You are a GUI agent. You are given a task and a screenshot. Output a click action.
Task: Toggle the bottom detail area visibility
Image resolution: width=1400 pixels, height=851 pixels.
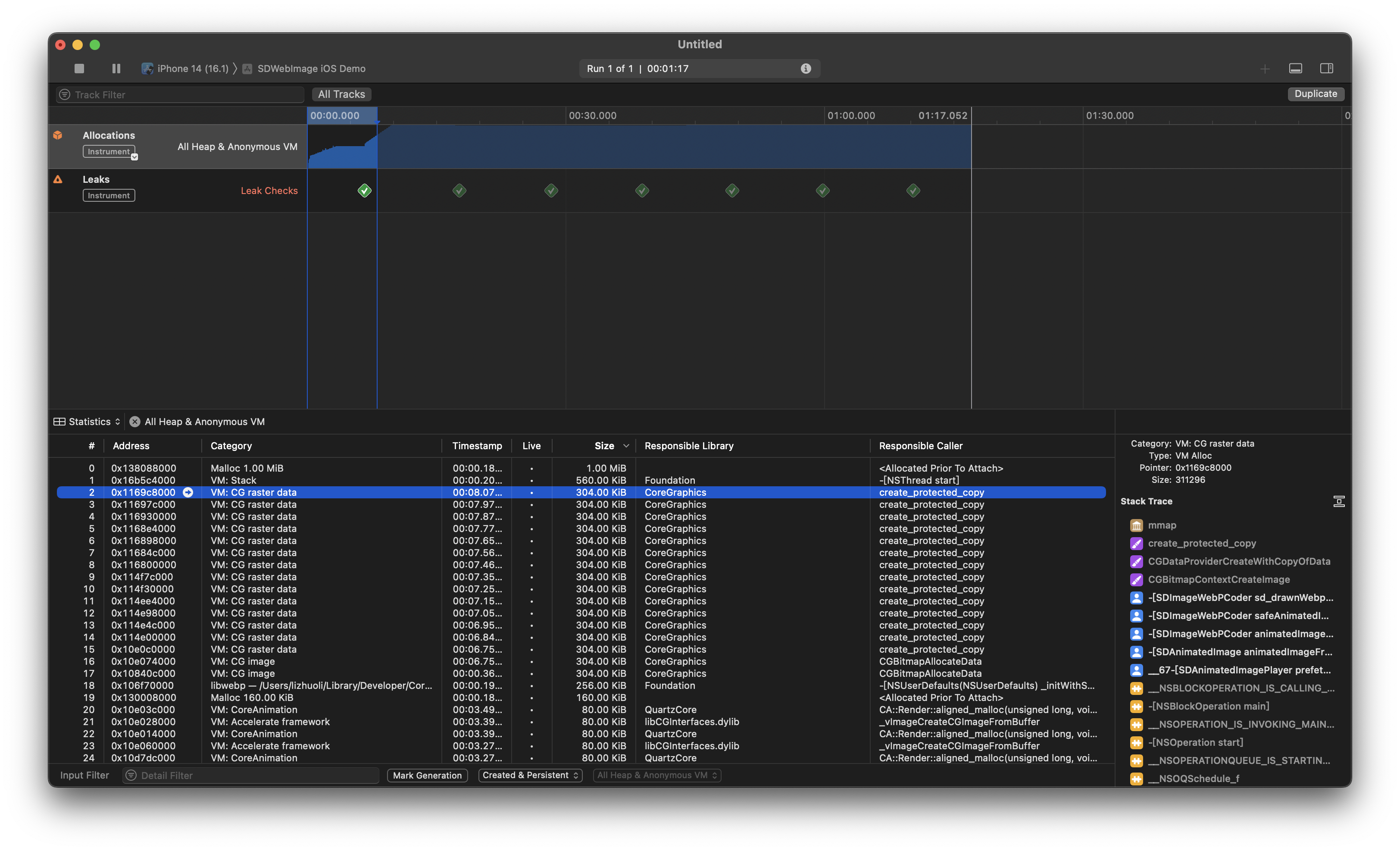point(1295,68)
